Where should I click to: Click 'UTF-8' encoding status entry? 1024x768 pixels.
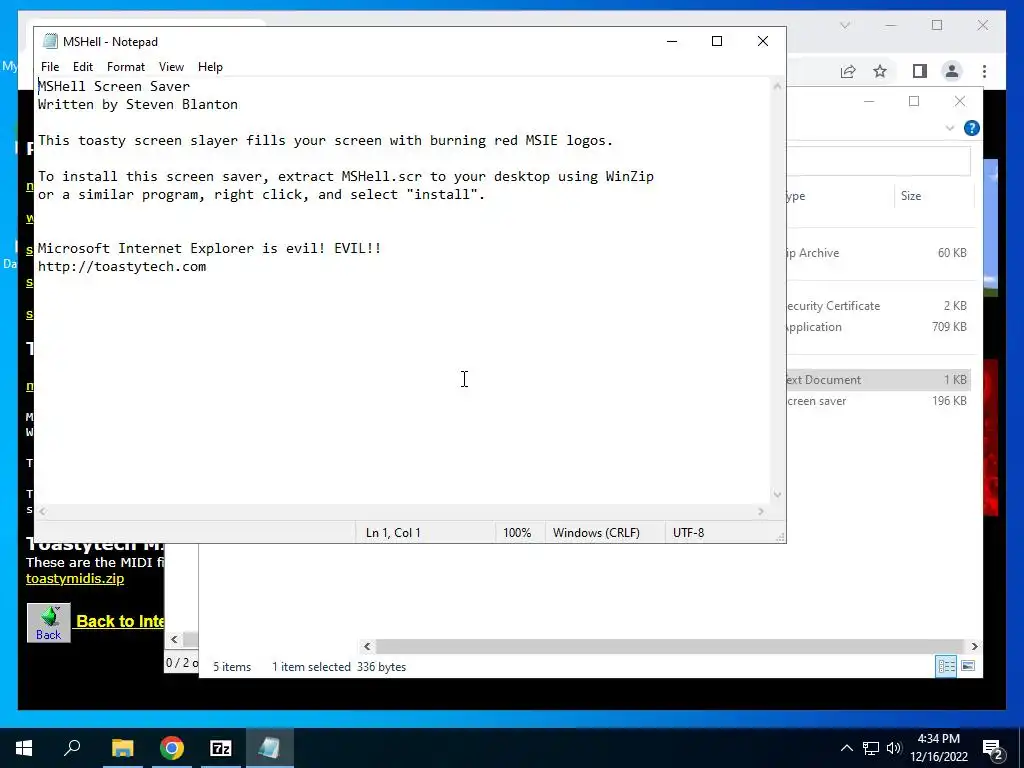pos(688,533)
